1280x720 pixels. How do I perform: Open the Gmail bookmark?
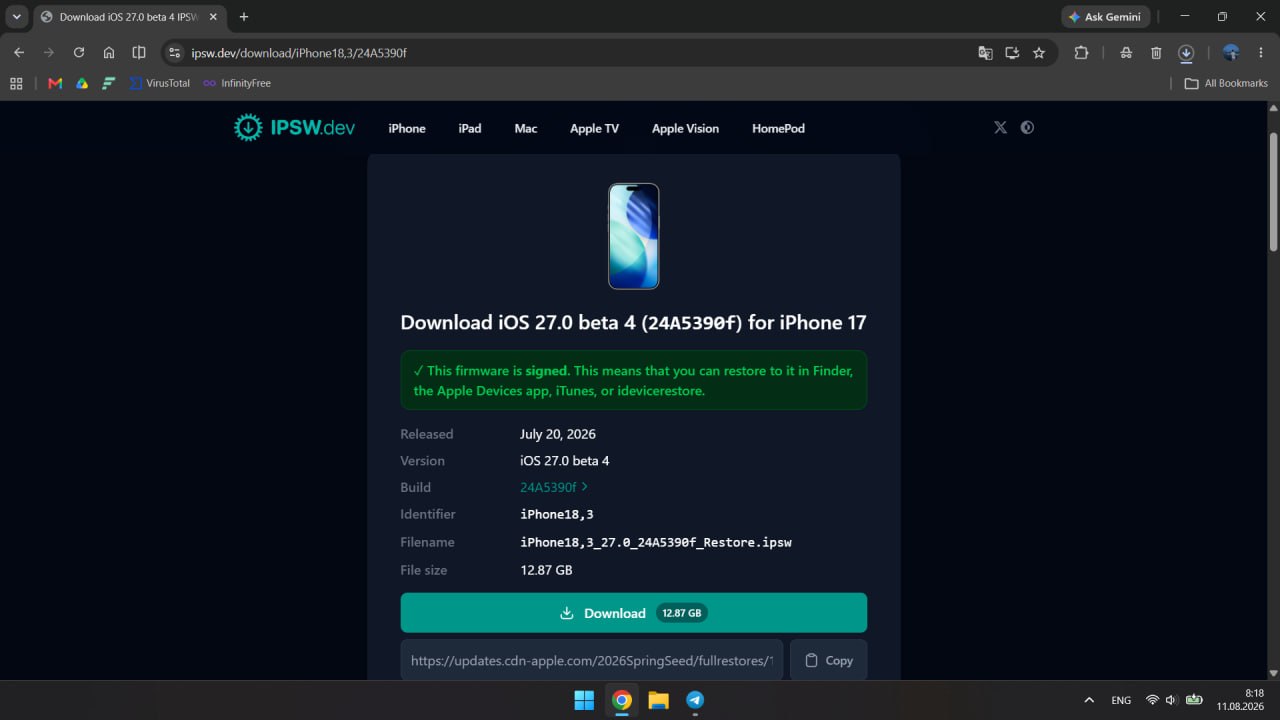tap(55, 83)
